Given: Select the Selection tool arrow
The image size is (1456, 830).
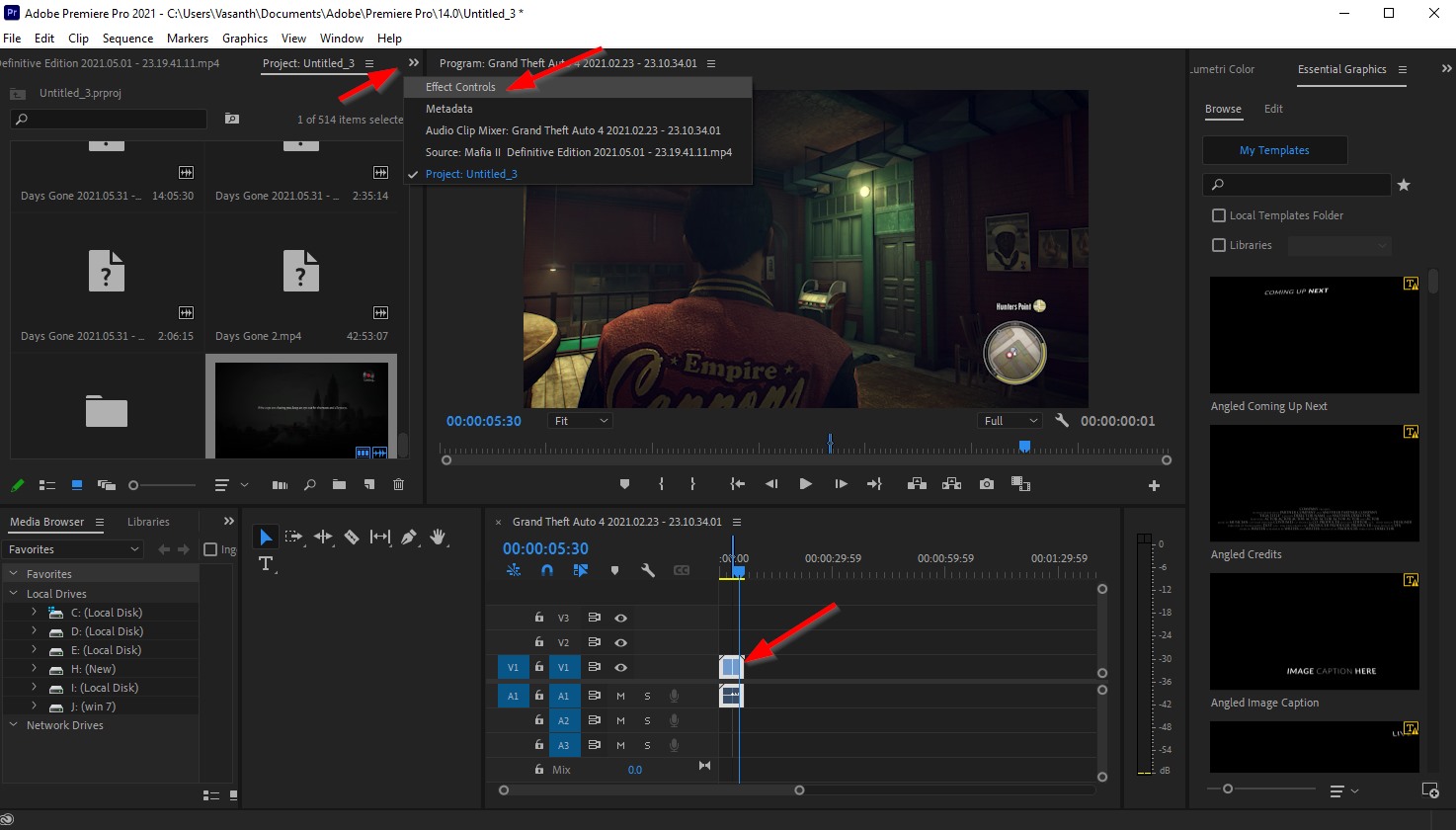Looking at the screenshot, I should pos(265,537).
